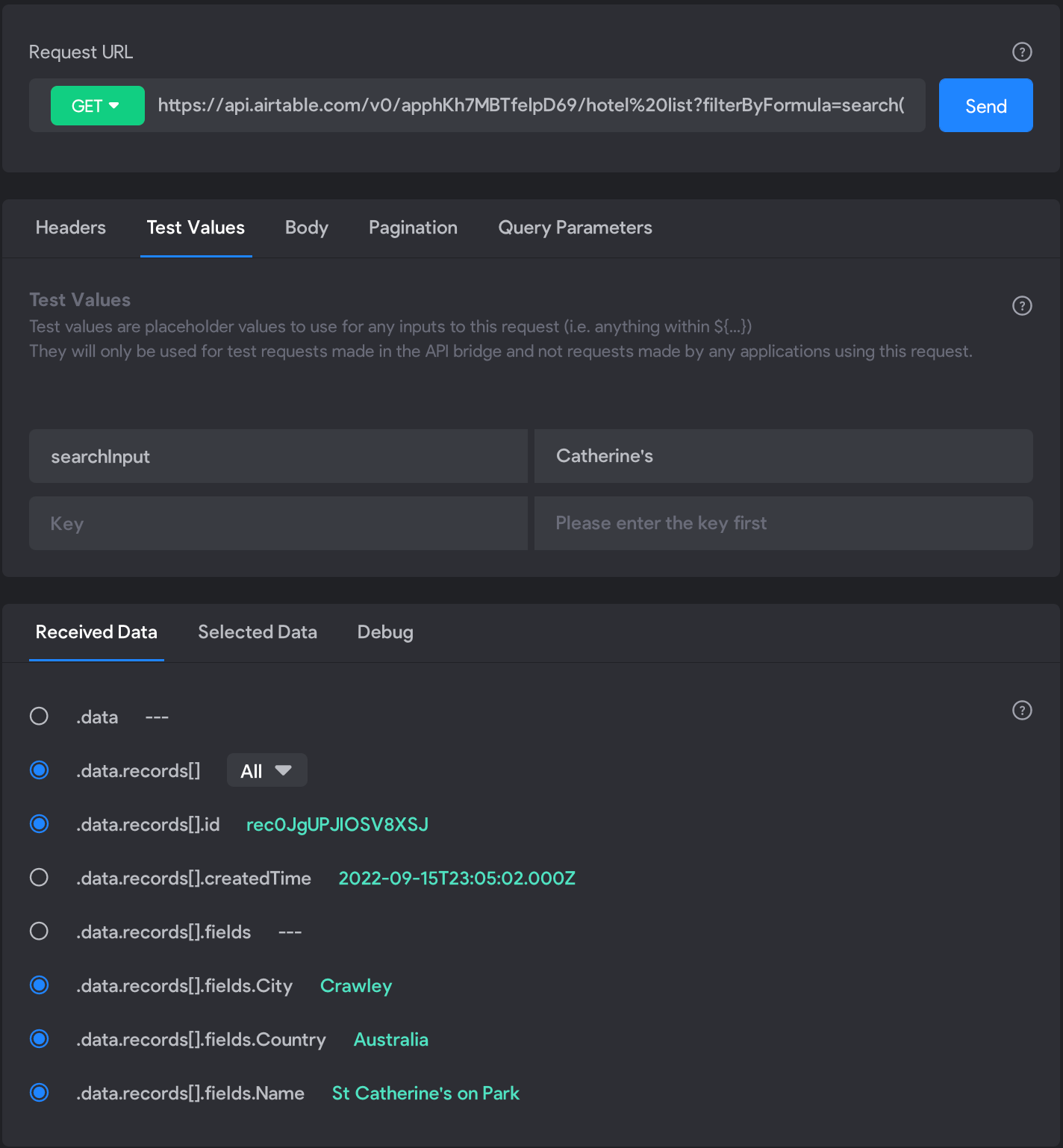Open the Body tab
The image size is (1063, 1148).
[x=307, y=228]
